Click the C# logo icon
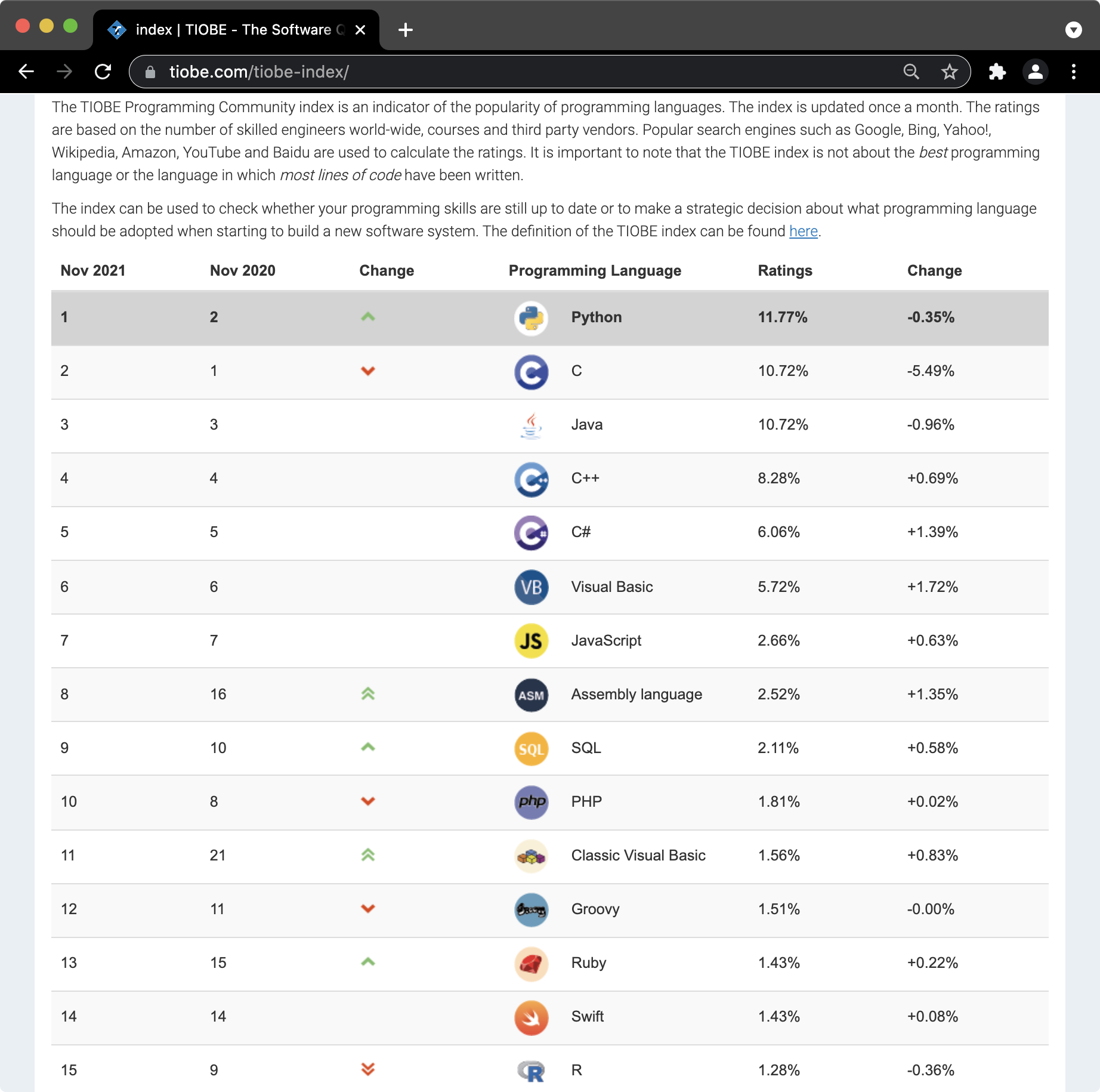 click(531, 533)
